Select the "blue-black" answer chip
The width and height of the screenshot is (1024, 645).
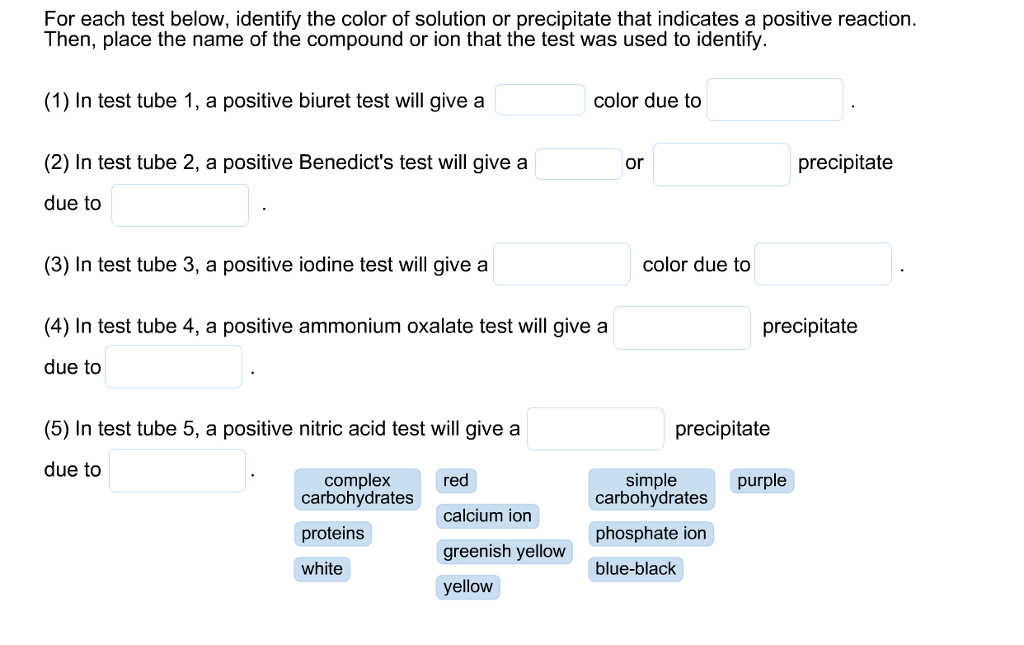[x=635, y=569]
